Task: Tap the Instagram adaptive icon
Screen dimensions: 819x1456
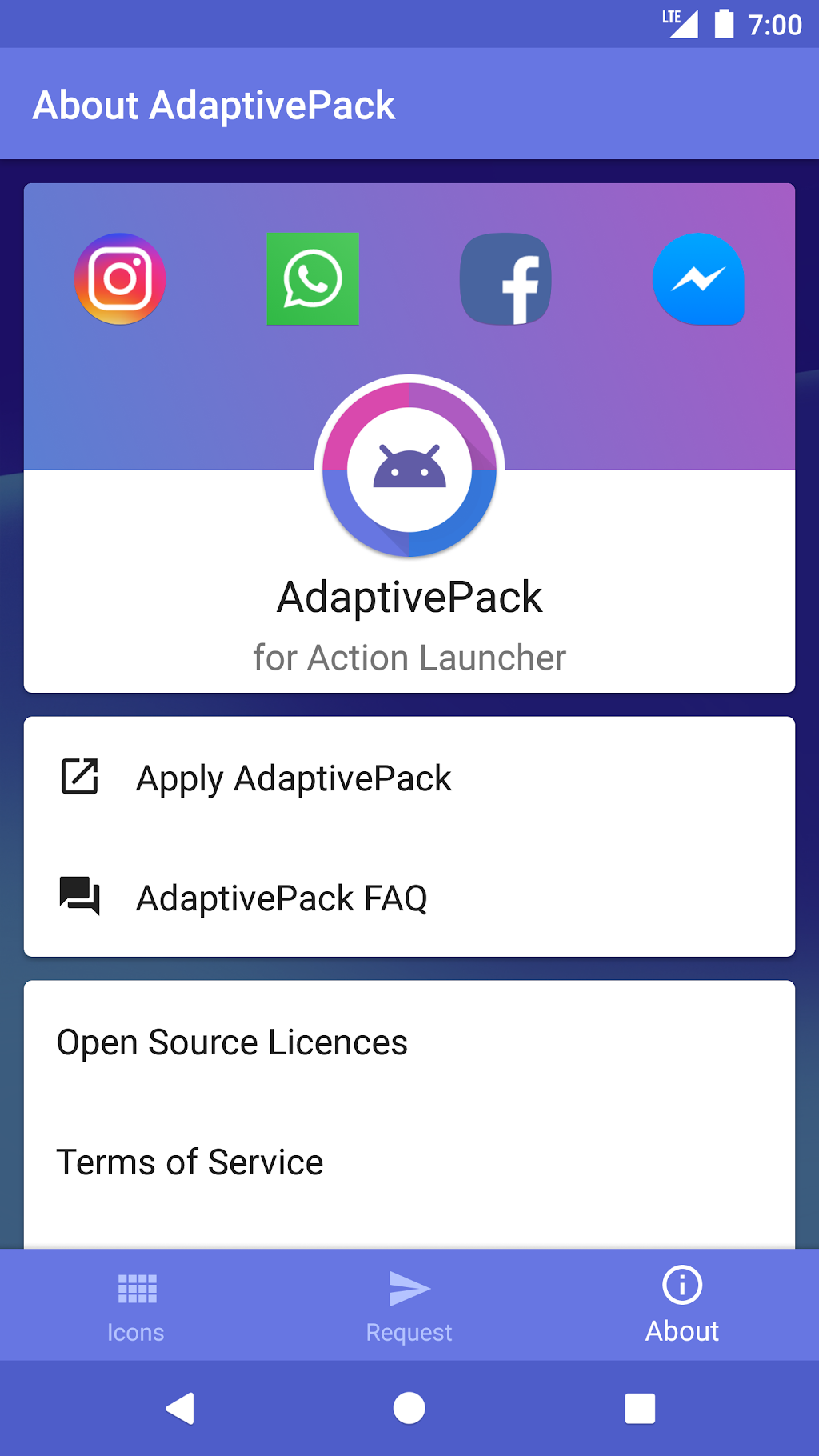Action: click(120, 279)
